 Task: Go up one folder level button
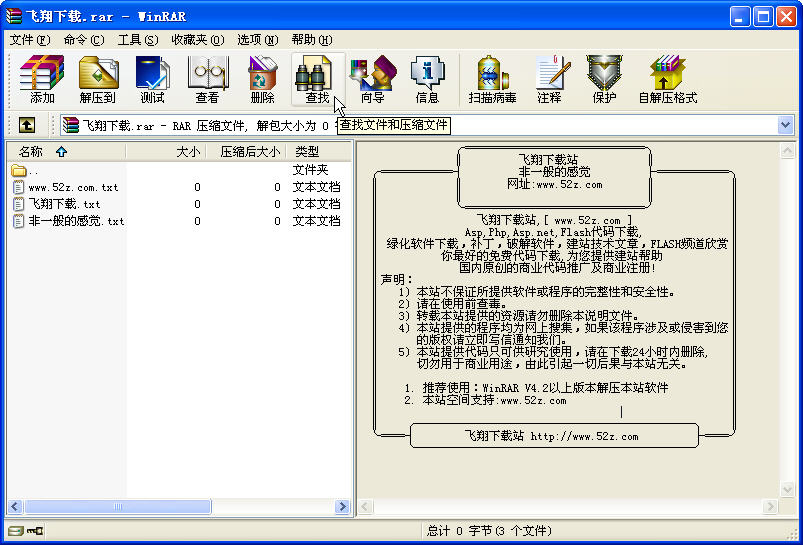pyautogui.click(x=27, y=125)
